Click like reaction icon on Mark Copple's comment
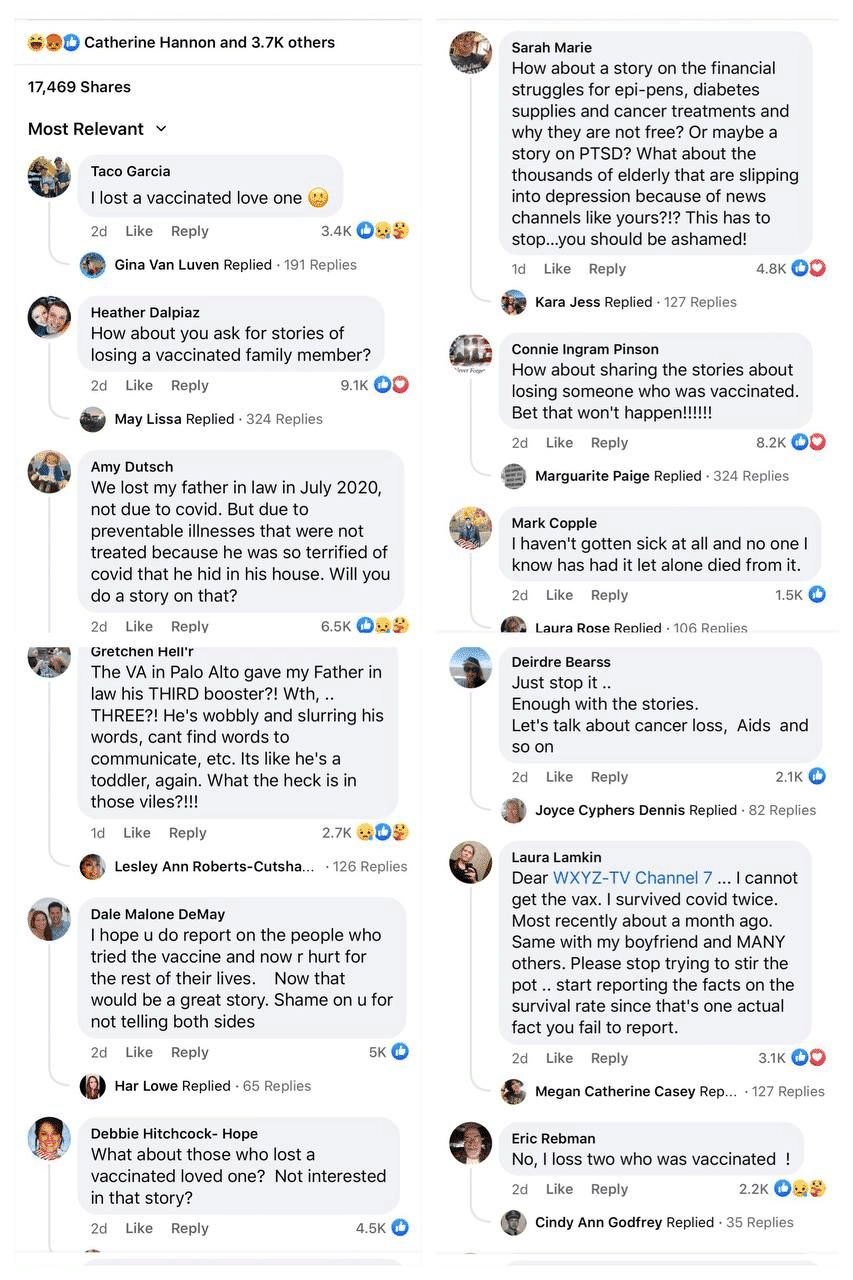853x1280 pixels. click(x=818, y=595)
